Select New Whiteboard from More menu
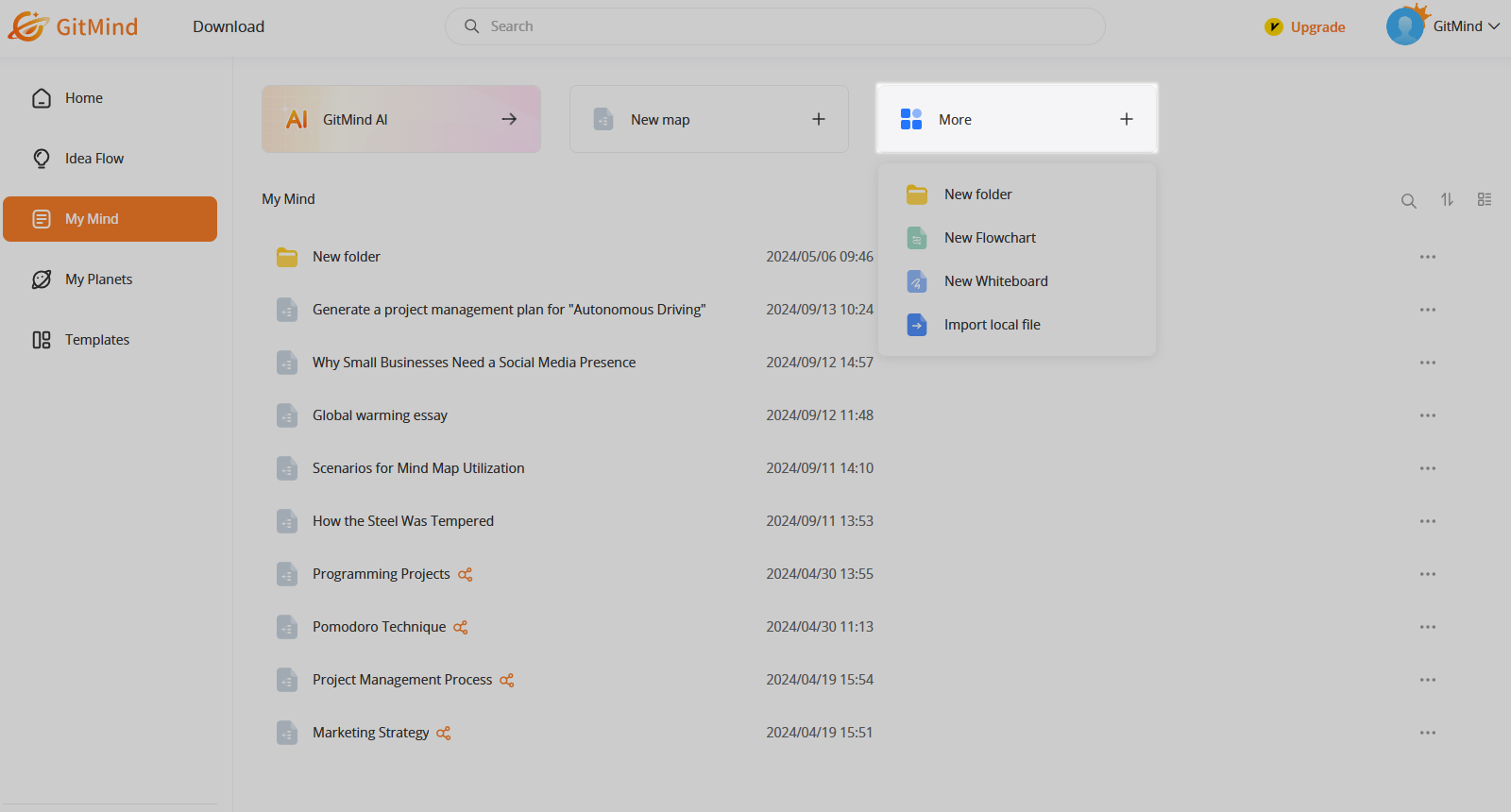Screen dimensions: 1511x812 tap(995, 281)
